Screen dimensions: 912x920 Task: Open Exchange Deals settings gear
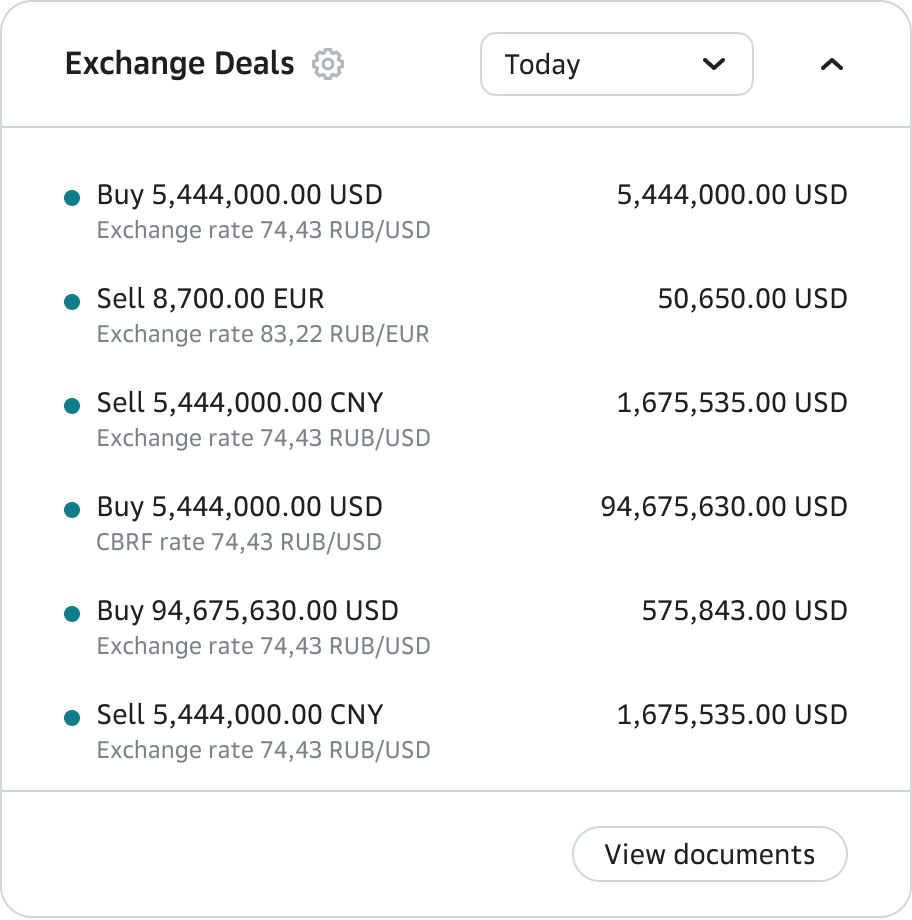(328, 64)
